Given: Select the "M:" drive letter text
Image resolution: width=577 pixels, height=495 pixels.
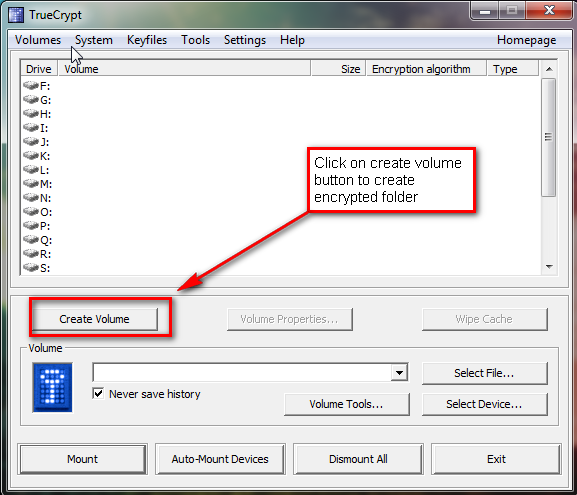Looking at the screenshot, I should pos(46,184).
